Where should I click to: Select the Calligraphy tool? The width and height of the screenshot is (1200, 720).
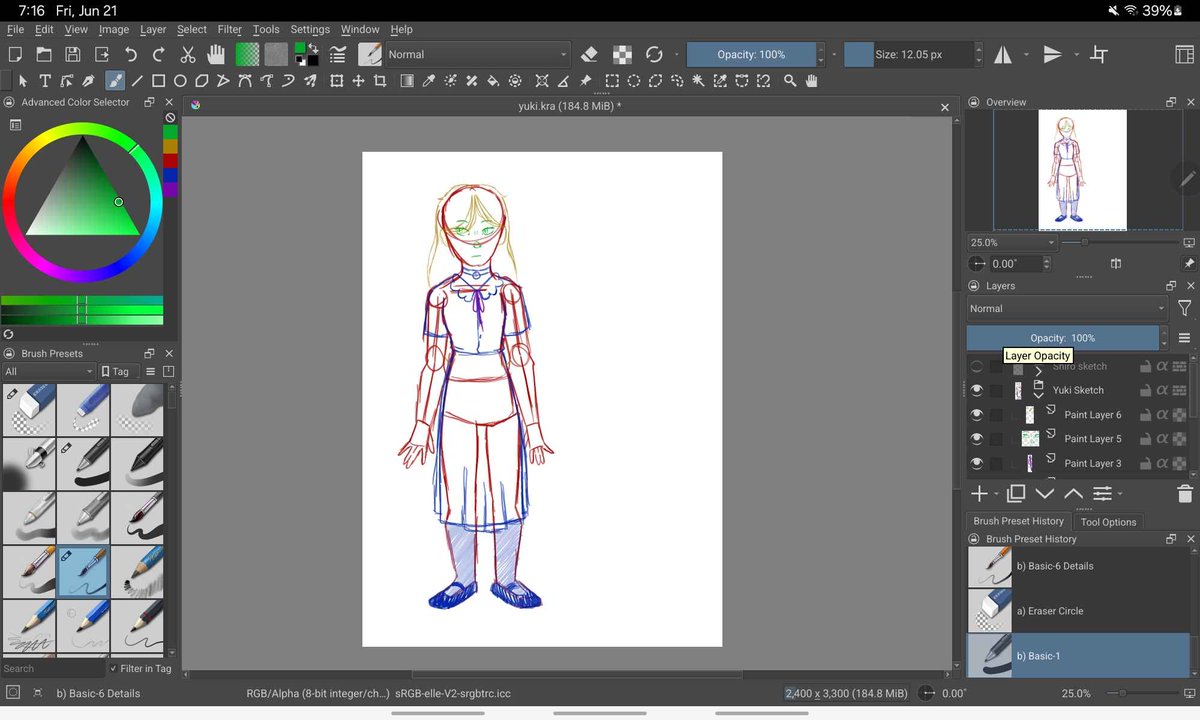pyautogui.click(x=88, y=81)
